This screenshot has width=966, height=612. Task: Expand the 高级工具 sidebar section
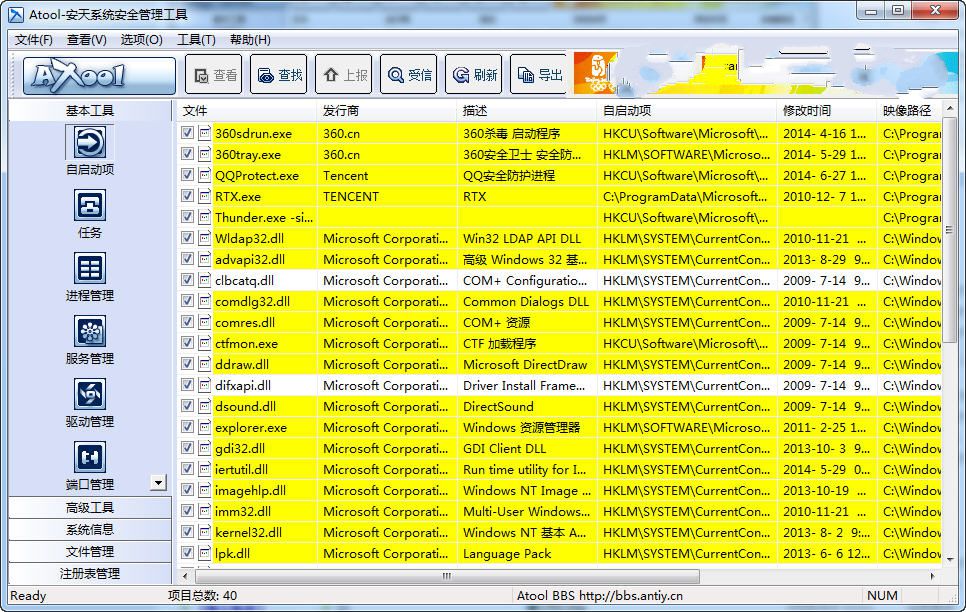[x=90, y=508]
